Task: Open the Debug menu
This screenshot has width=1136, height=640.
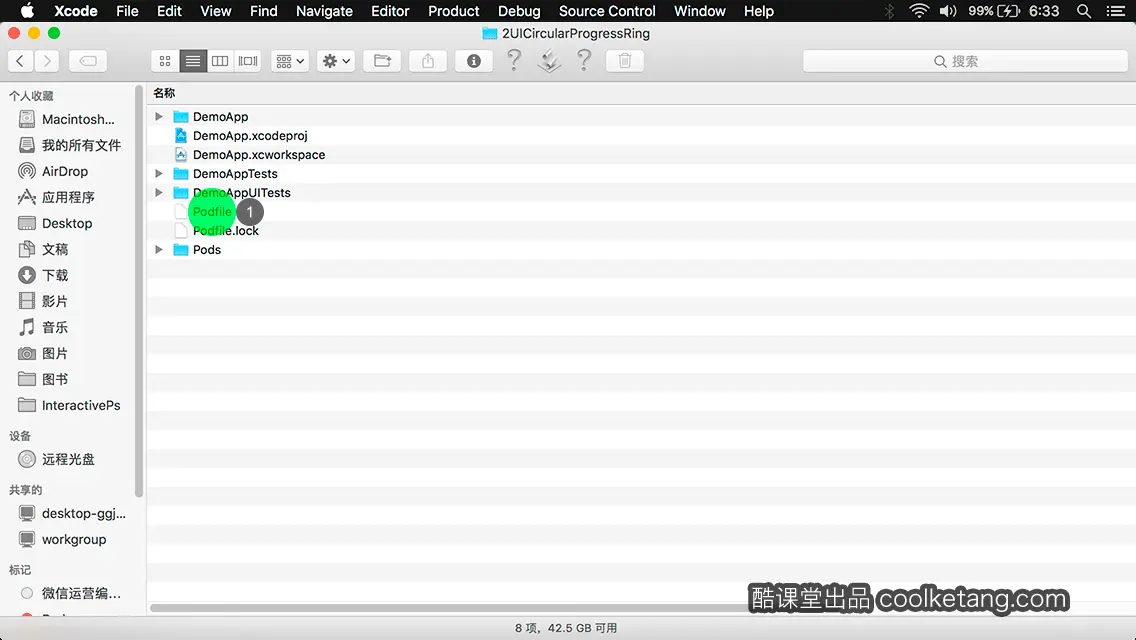Action: [x=519, y=11]
